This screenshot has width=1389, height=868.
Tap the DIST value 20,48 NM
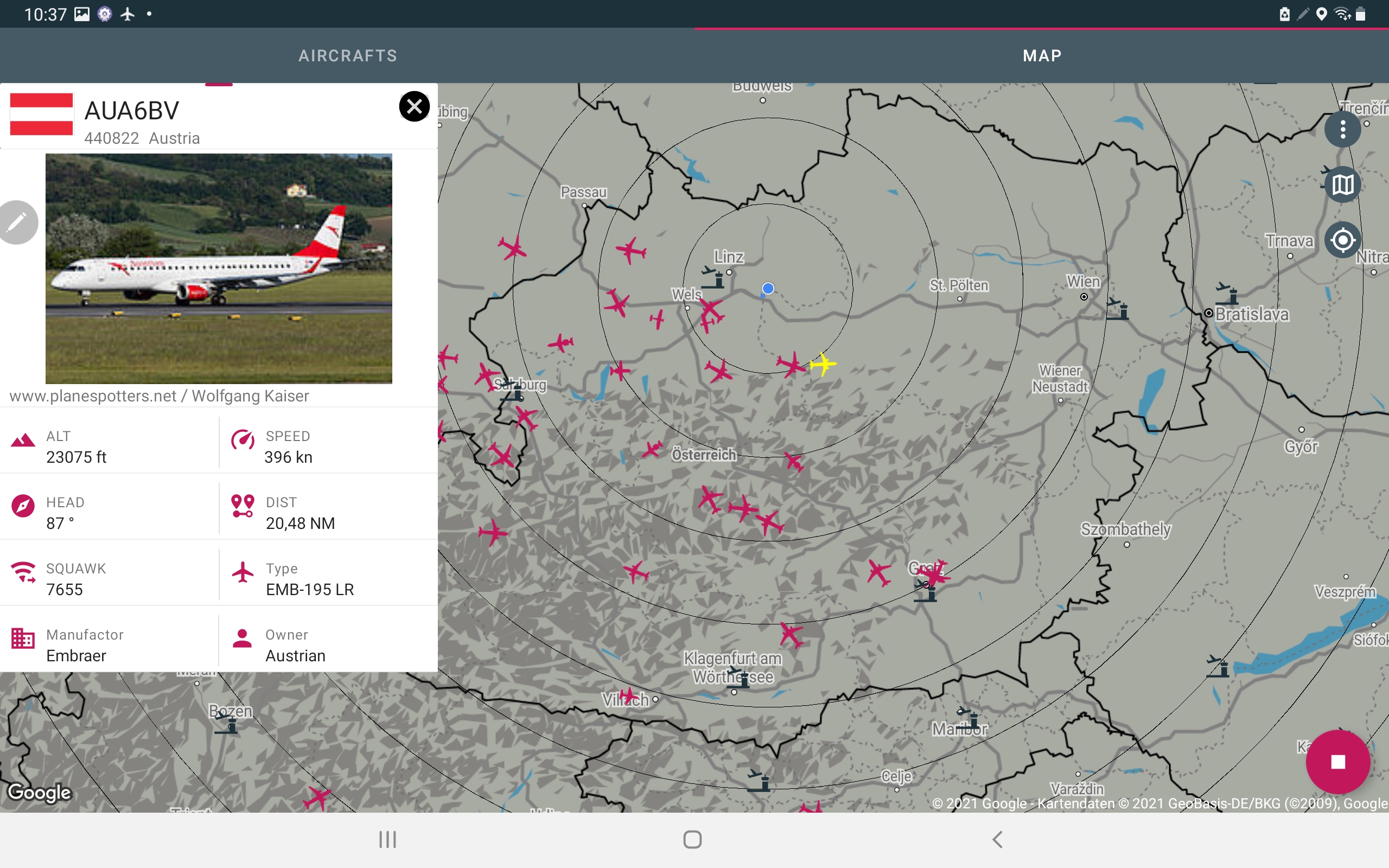[300, 523]
